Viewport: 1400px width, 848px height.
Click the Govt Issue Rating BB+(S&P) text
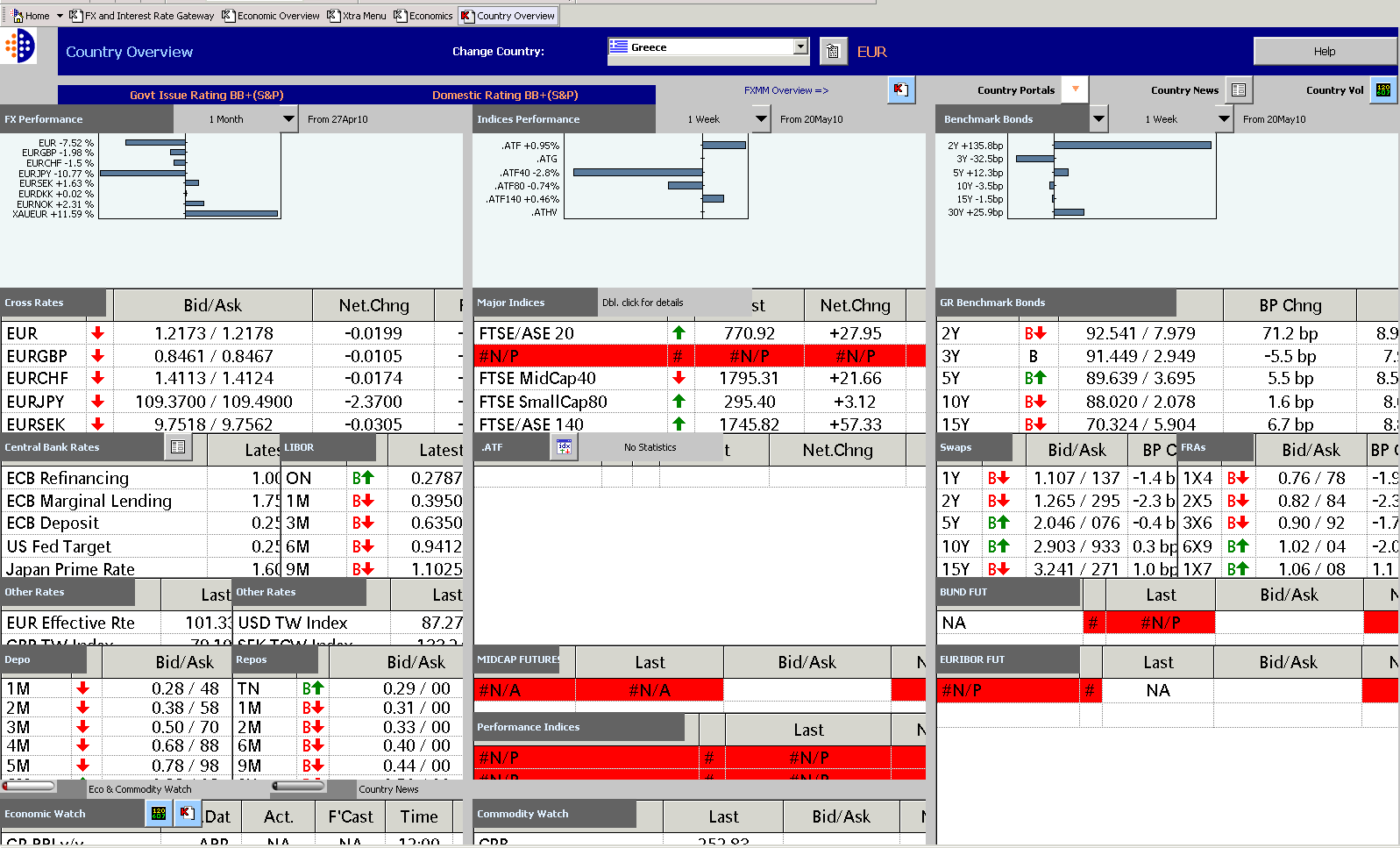(x=207, y=95)
